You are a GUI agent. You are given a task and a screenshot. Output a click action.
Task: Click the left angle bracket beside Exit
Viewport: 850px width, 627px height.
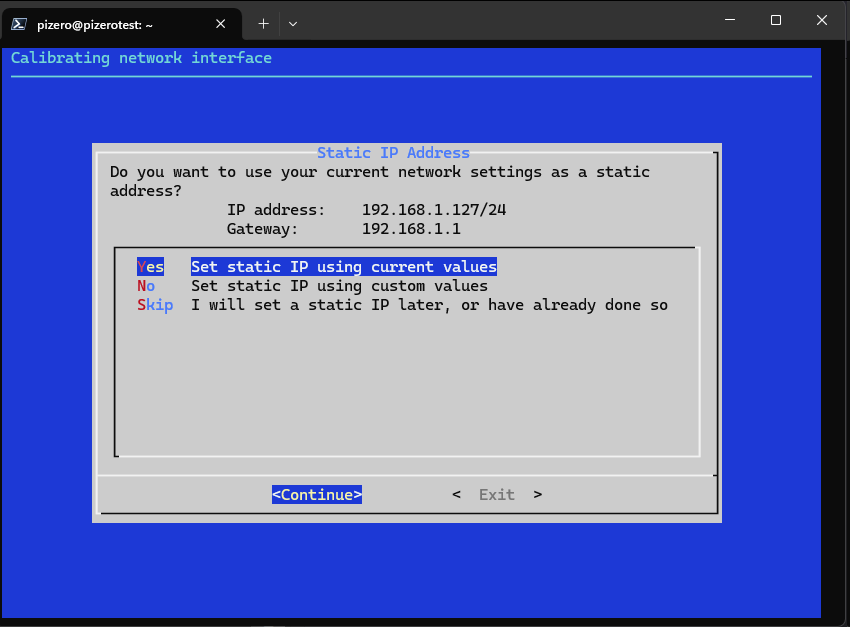click(x=456, y=494)
